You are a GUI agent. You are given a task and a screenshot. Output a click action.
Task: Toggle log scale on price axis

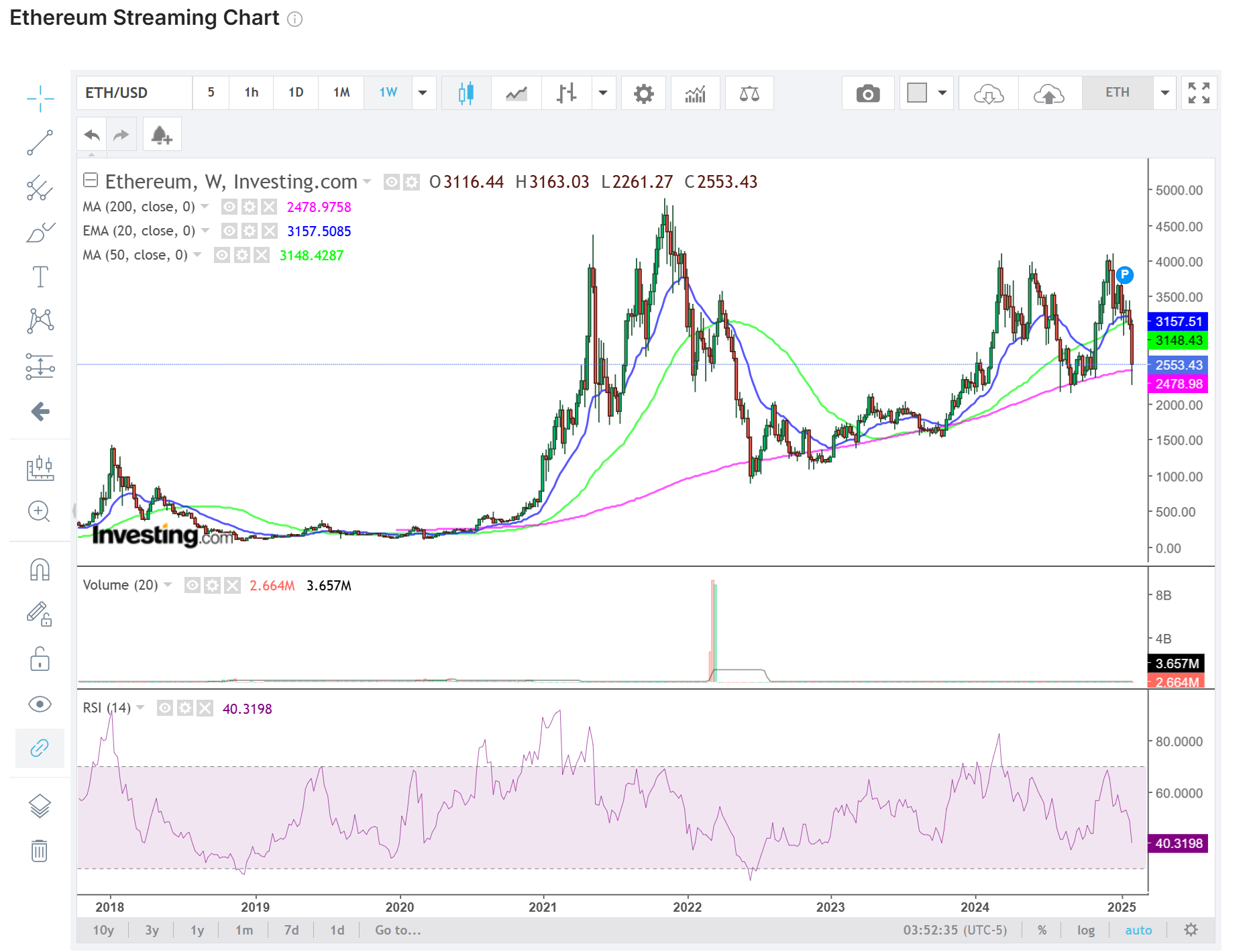pyautogui.click(x=1085, y=930)
